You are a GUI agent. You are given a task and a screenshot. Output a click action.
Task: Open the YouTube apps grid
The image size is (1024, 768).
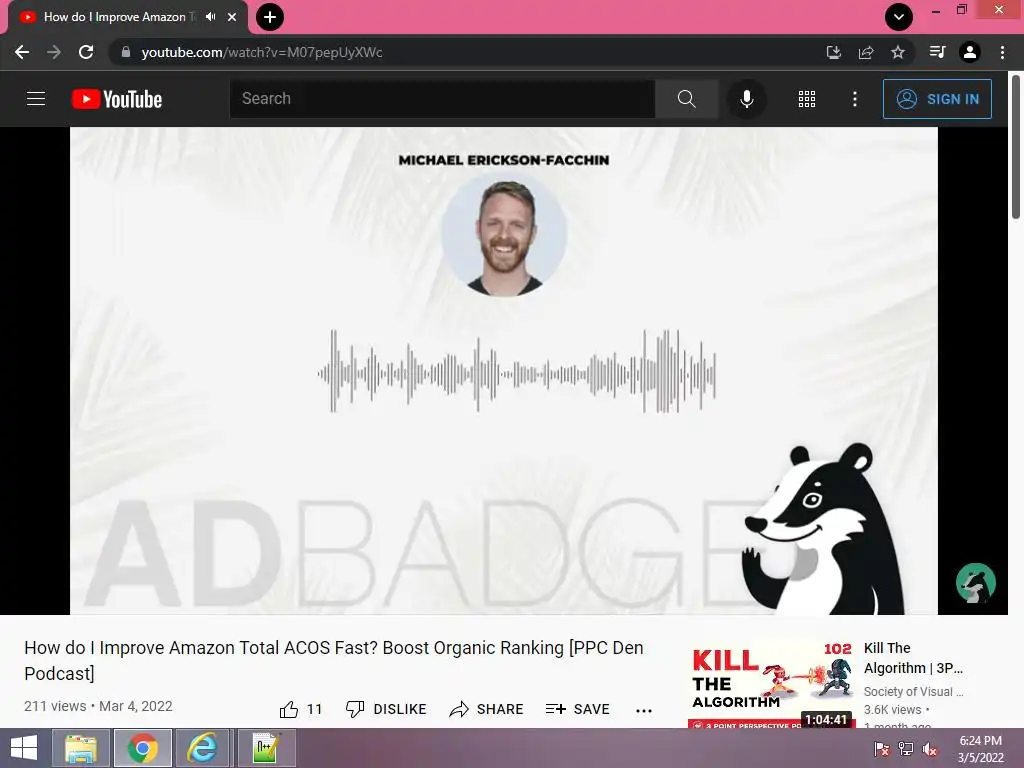(807, 99)
